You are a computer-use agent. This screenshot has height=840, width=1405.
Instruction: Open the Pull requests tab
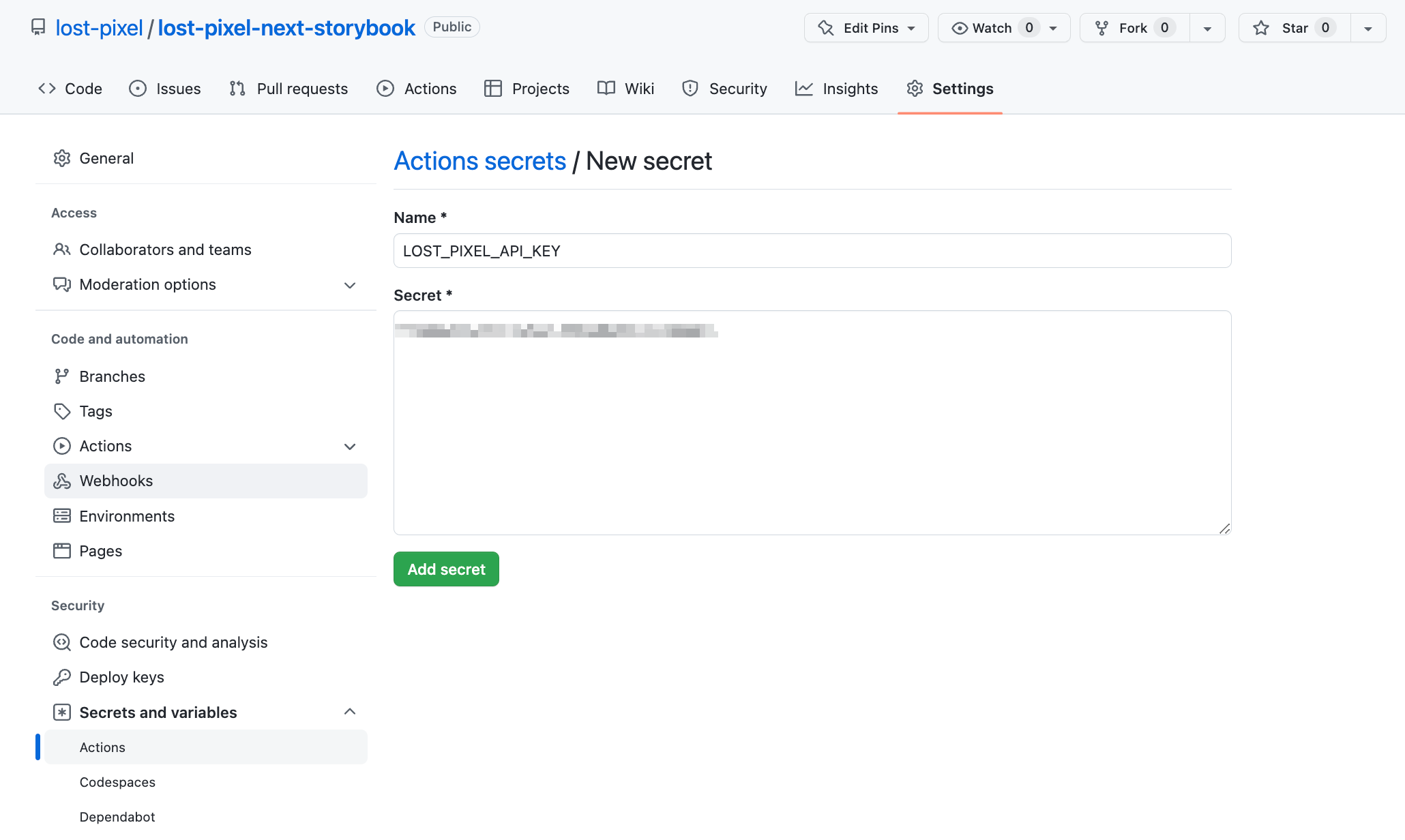[x=289, y=89]
